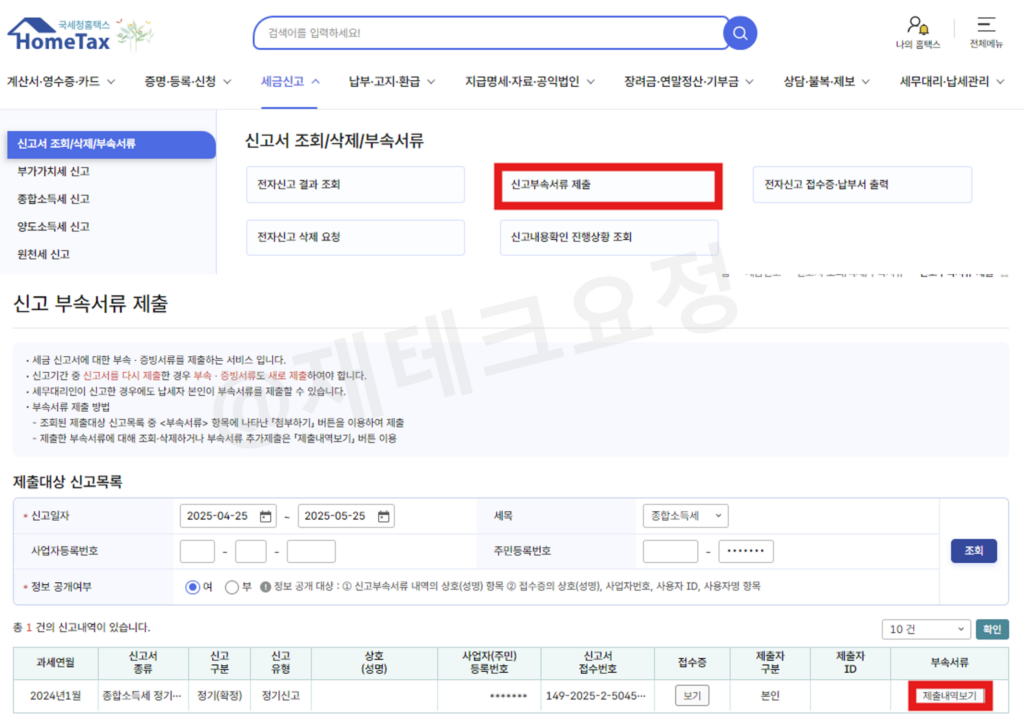
Task: Click 전자신고 접수증·납부서 출력 button
Action: tap(862, 184)
